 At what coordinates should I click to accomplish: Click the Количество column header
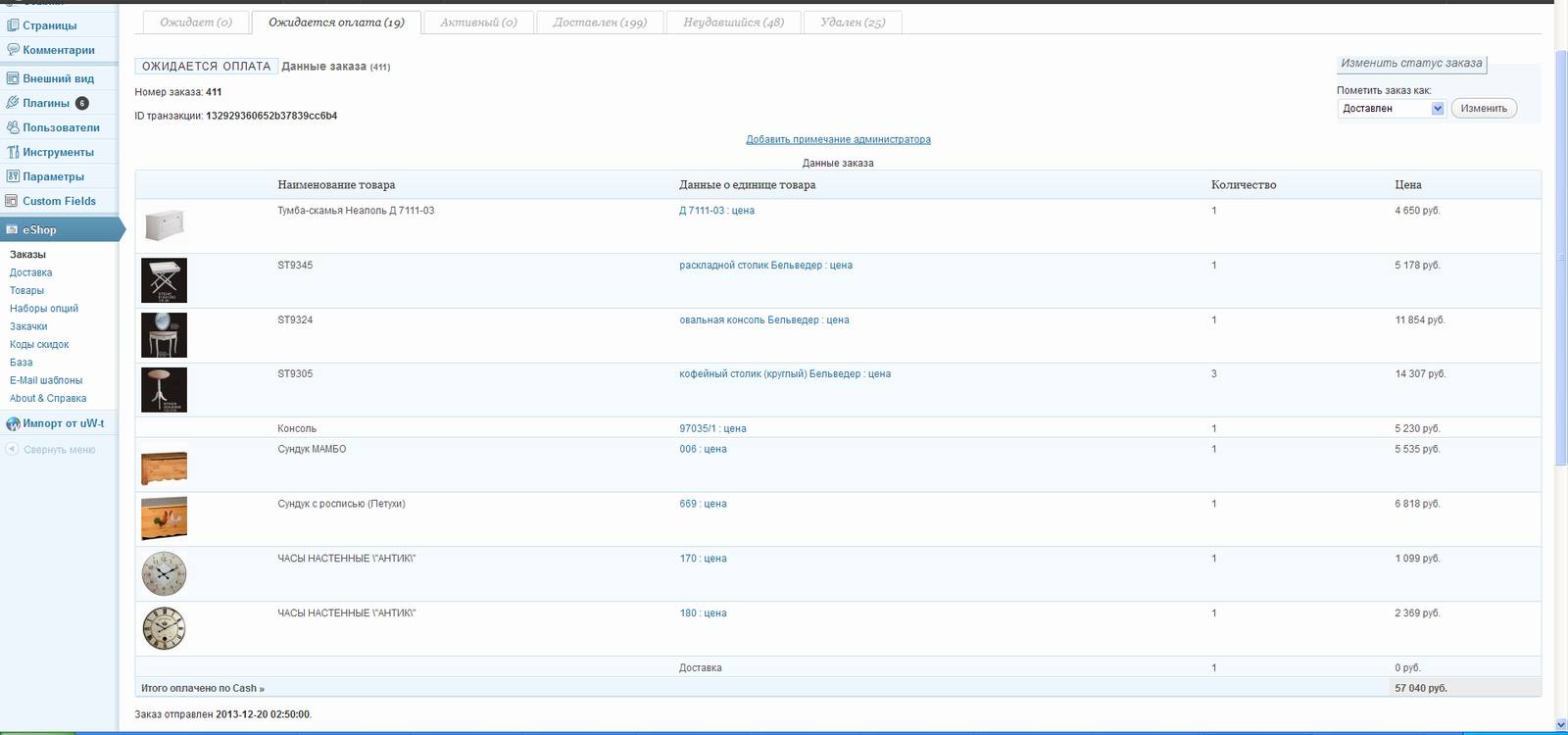point(1244,185)
